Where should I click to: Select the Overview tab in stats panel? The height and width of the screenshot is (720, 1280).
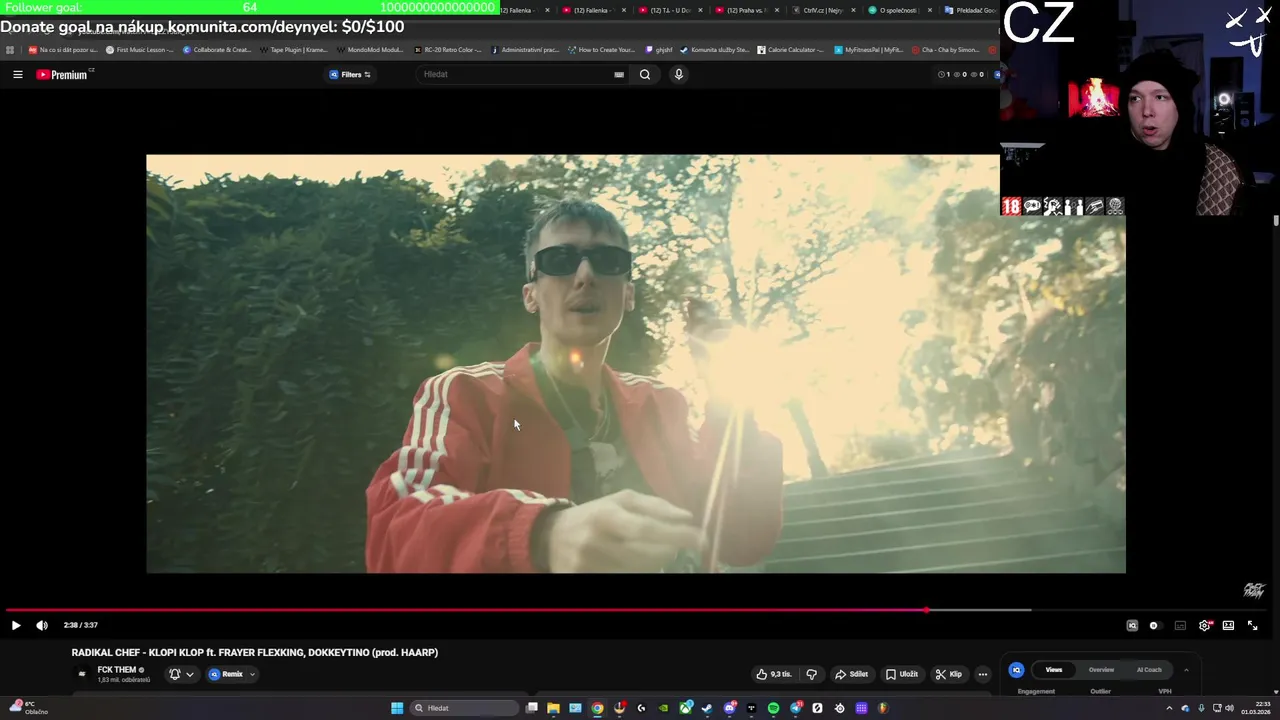pos(1101,670)
